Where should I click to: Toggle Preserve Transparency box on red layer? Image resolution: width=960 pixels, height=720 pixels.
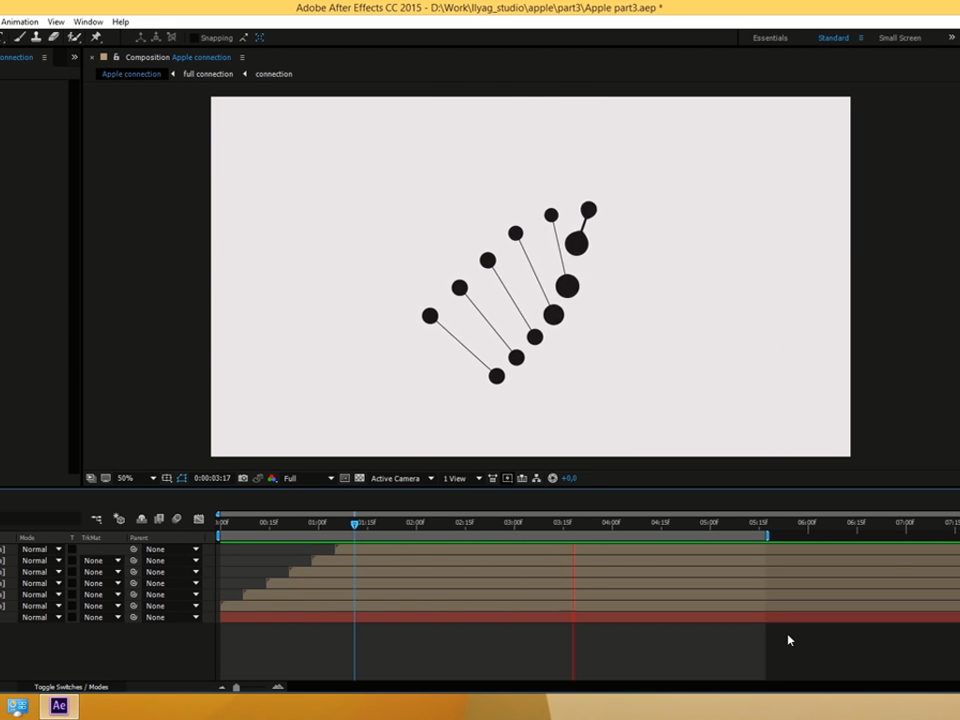(x=72, y=617)
